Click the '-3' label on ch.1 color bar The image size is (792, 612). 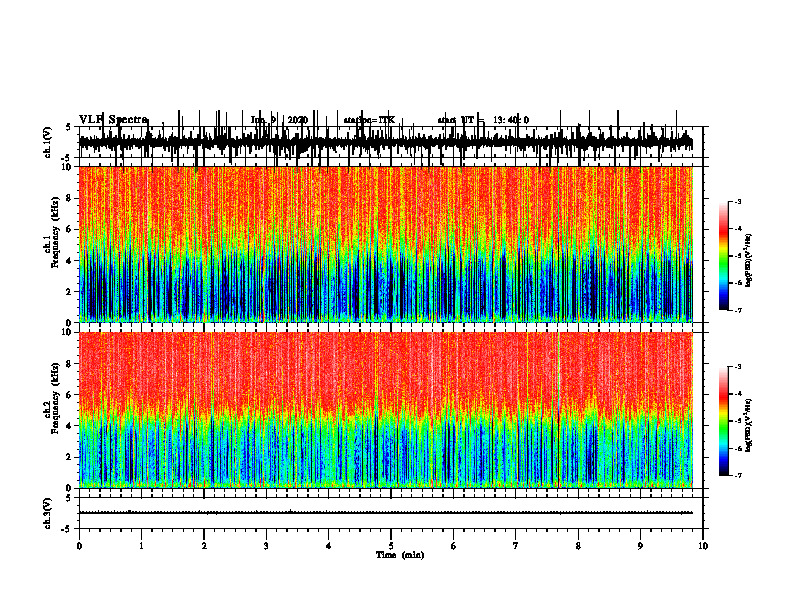737,201
